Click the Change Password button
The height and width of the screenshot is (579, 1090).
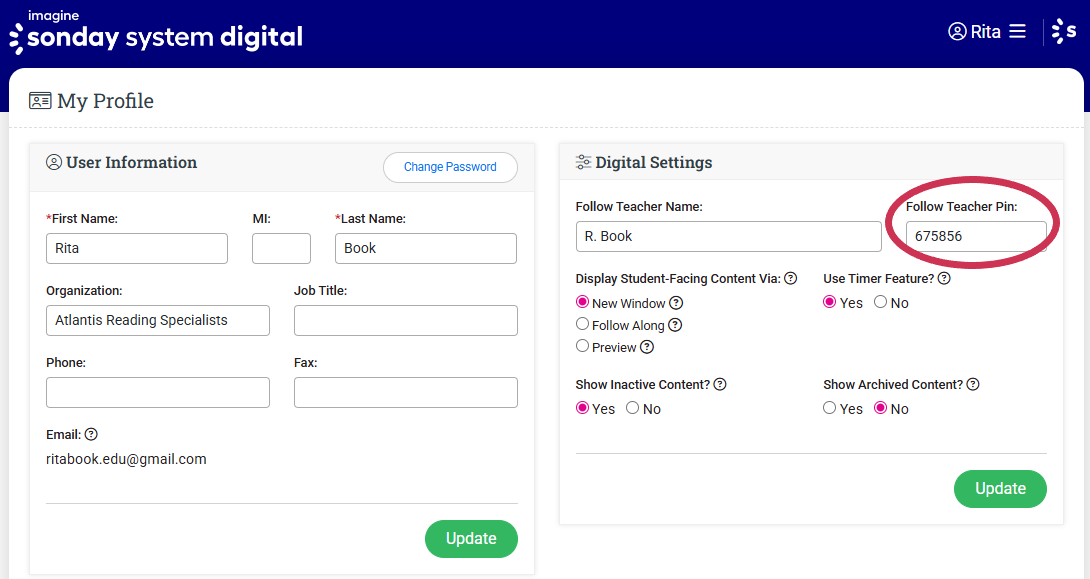click(x=450, y=167)
